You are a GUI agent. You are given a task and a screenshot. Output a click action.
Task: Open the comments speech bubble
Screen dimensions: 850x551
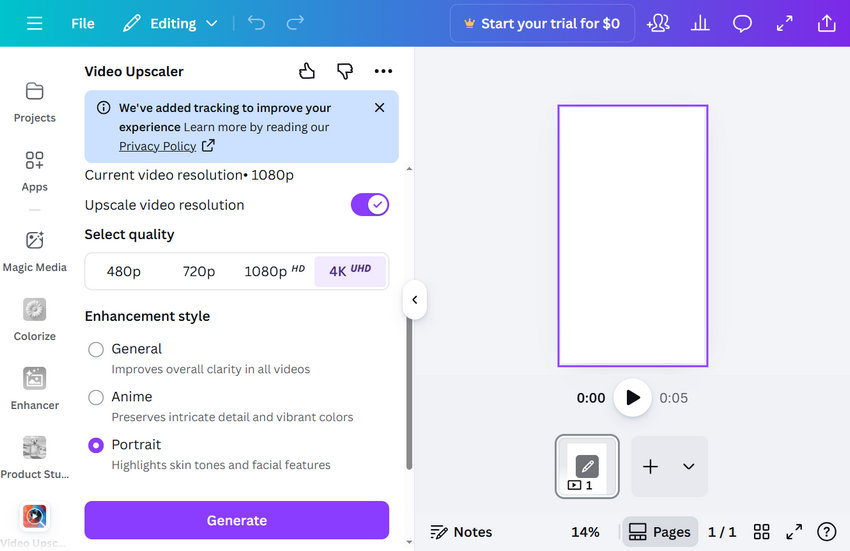coord(742,23)
